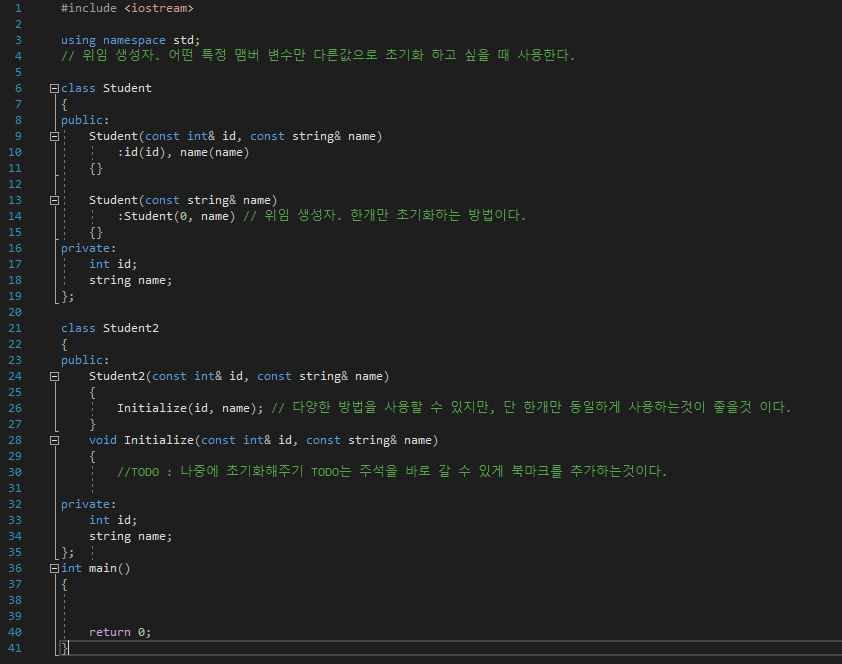Click line number 21 in gutter
Screen dimensions: 842x664
coord(15,328)
